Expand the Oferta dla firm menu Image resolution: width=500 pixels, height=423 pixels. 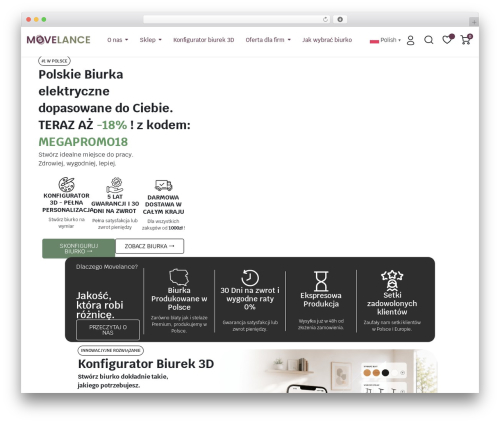[x=268, y=40]
